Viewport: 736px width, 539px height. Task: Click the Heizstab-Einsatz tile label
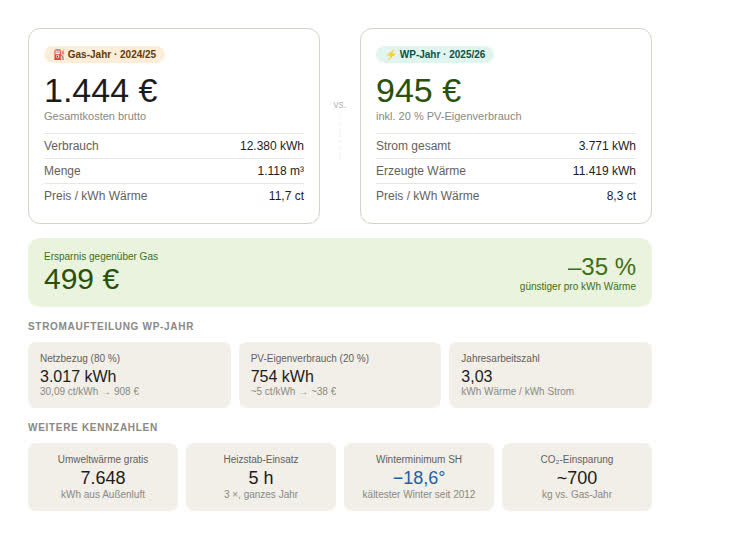click(261, 459)
